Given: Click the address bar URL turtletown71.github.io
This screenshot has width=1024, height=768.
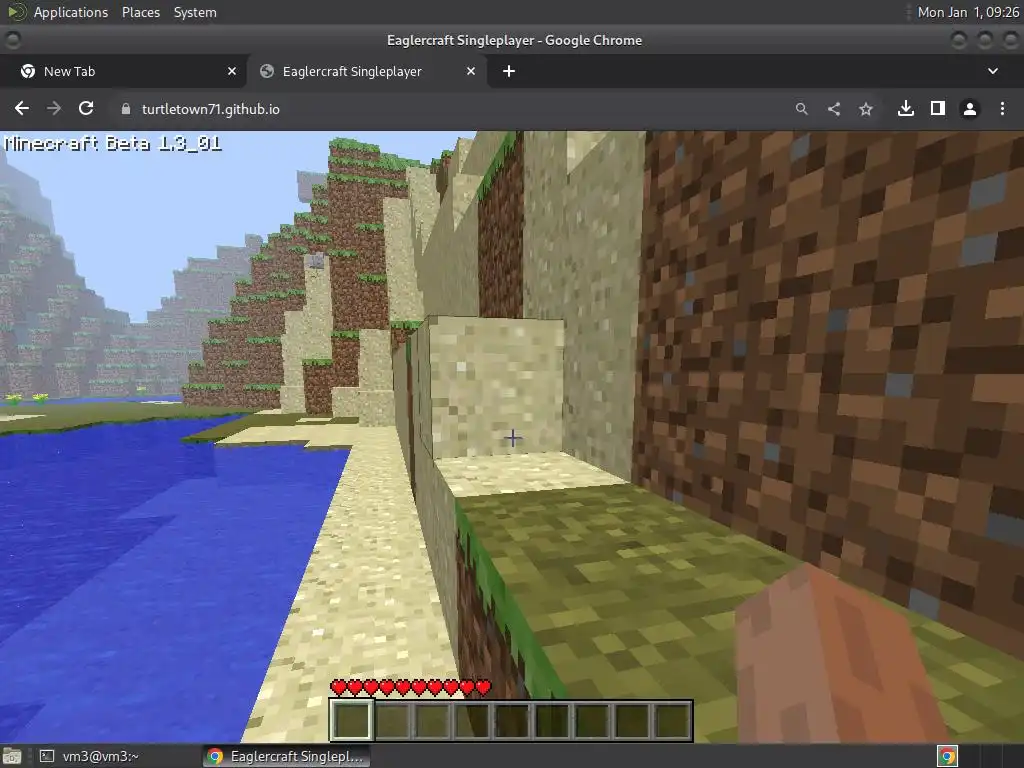Looking at the screenshot, I should click(210, 109).
